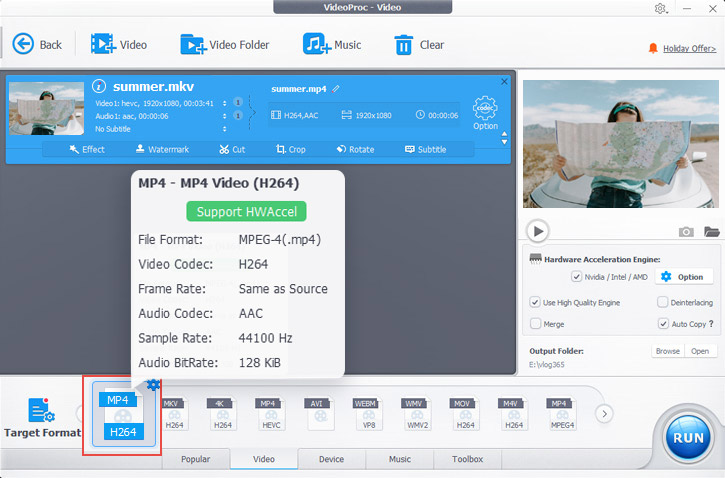The height and width of the screenshot is (478, 725).
Task: Toggle the Auto Copy checkbox
Action: coord(663,324)
